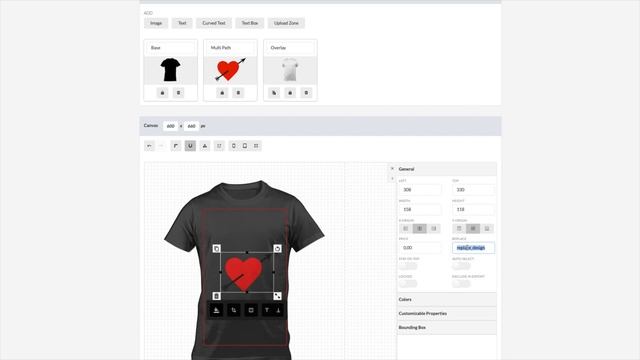
Task: Lock the Multi Path layer
Action: [222, 93]
